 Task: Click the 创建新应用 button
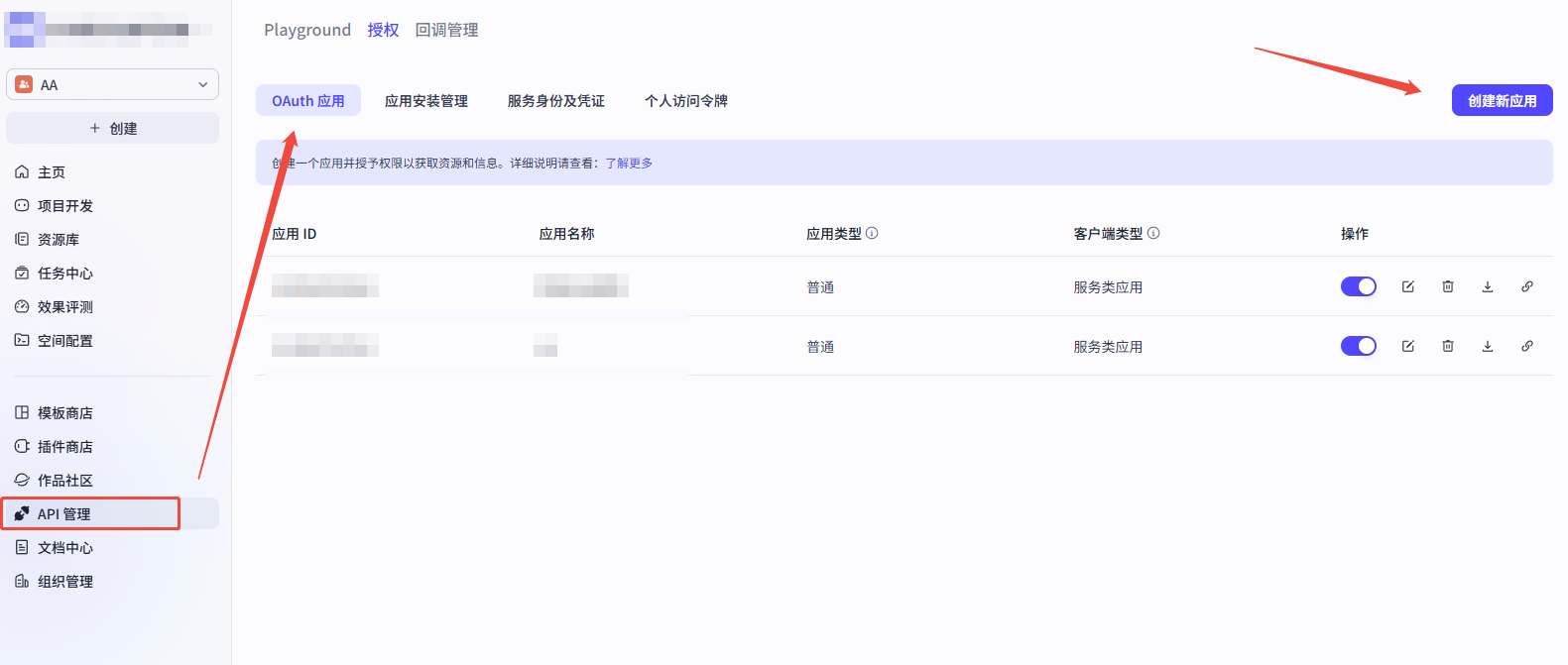(1502, 100)
